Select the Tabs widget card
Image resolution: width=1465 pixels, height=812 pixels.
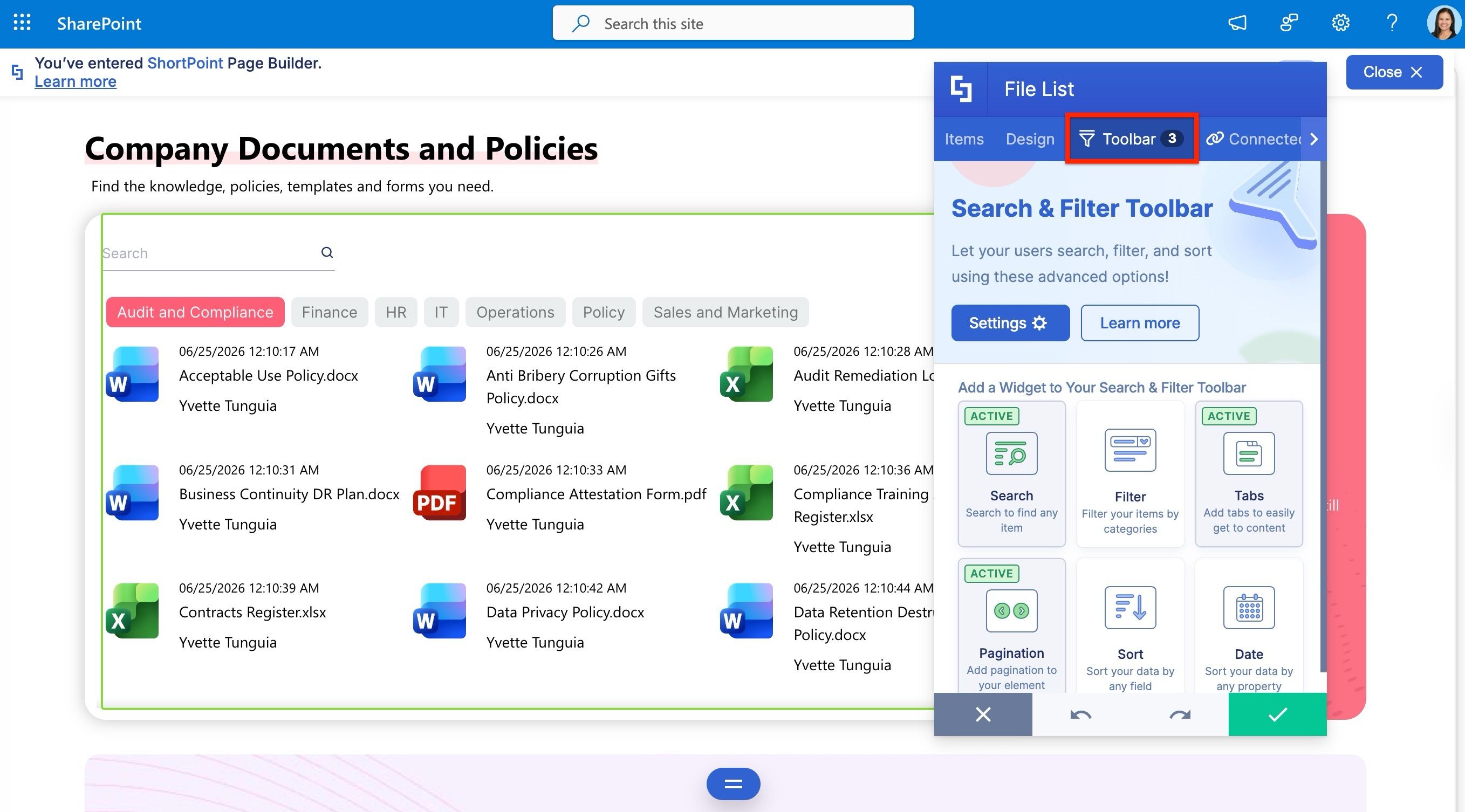coord(1249,473)
